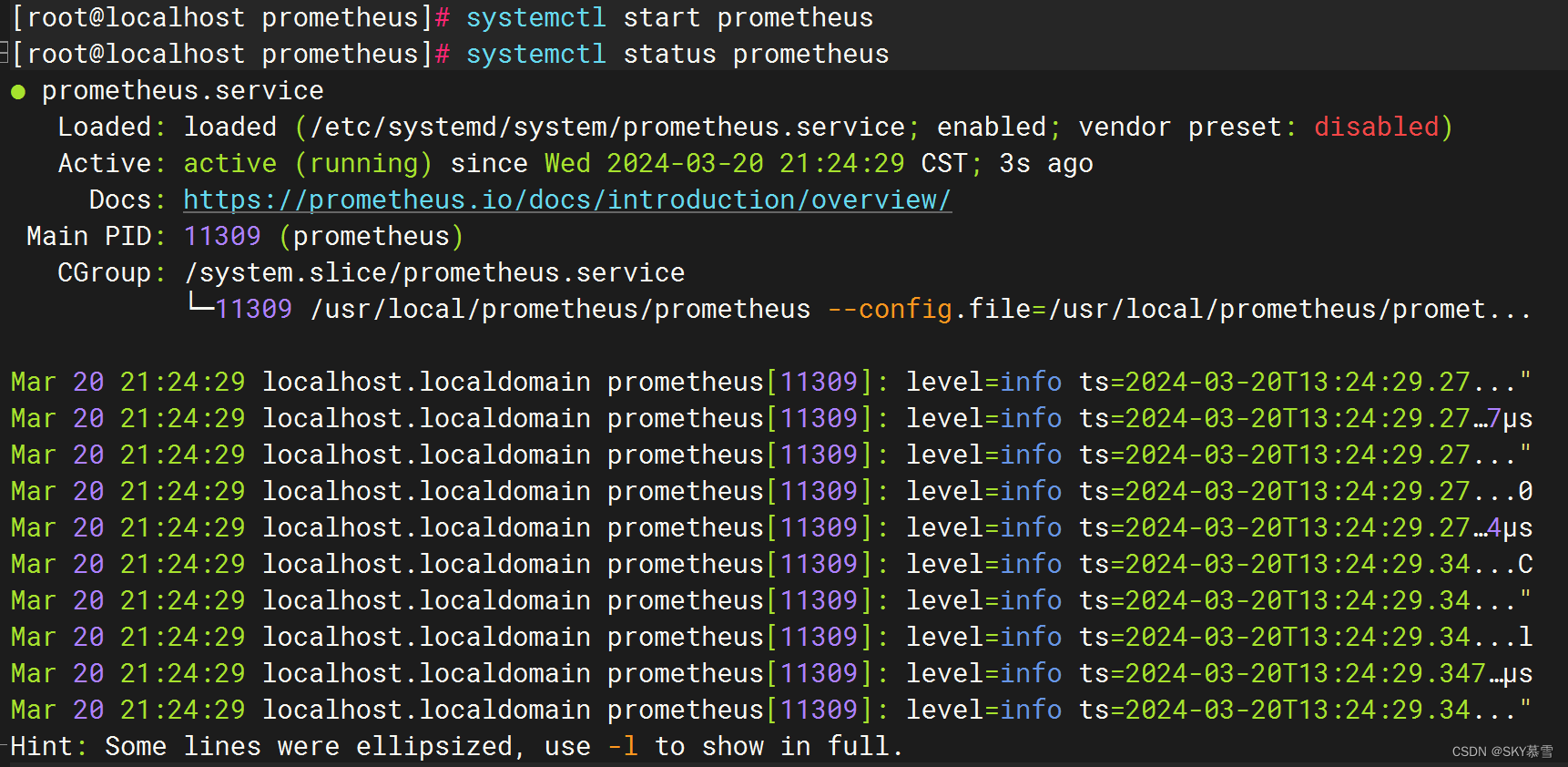The height and width of the screenshot is (767, 1568).
Task: Select the 'systemctl start prometheus' command text
Action: click(669, 17)
